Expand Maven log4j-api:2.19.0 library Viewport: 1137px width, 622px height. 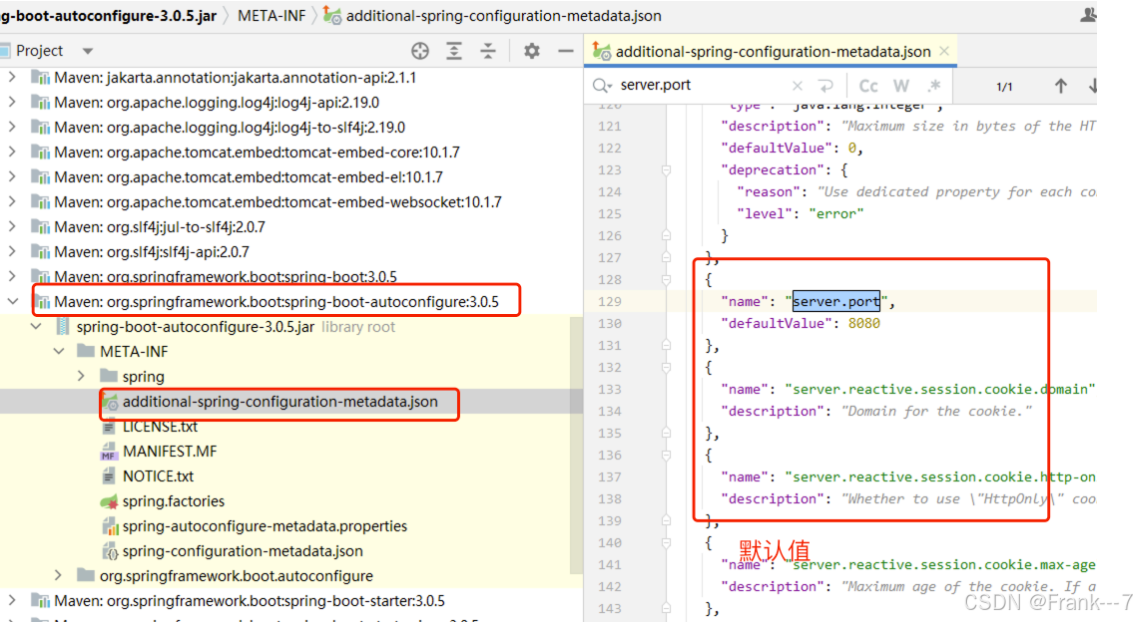(12, 102)
